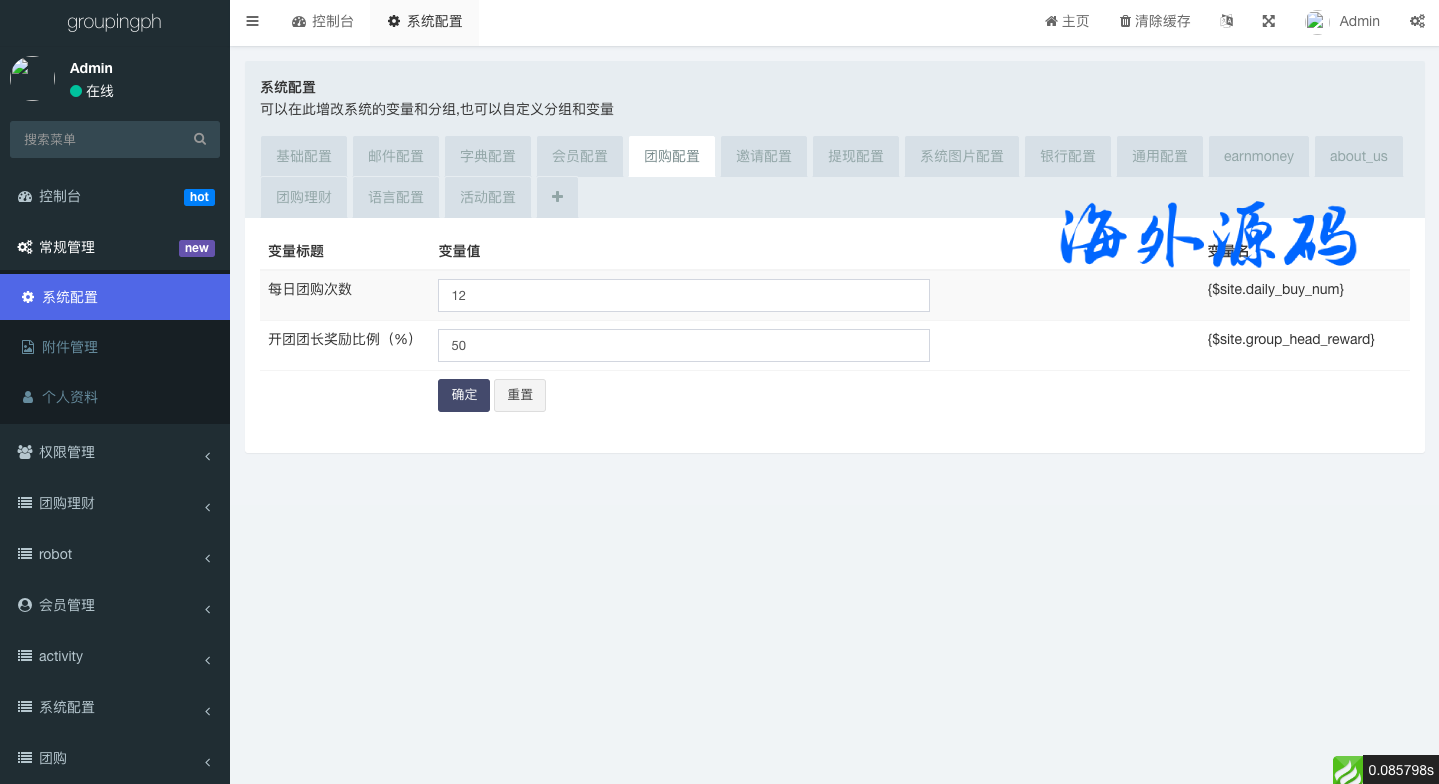Expand the 会员管理 sidebar menu
Image resolution: width=1439 pixels, height=784 pixels.
pos(115,605)
